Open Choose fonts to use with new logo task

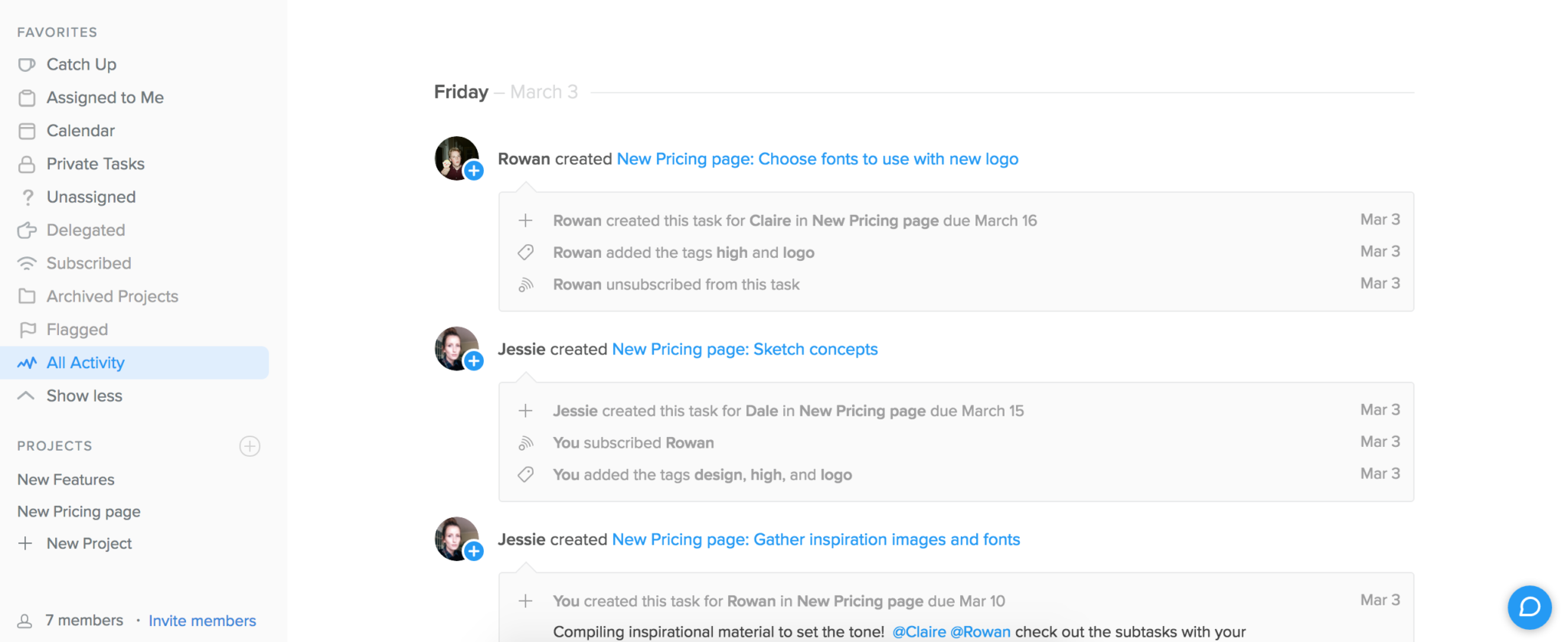817,159
